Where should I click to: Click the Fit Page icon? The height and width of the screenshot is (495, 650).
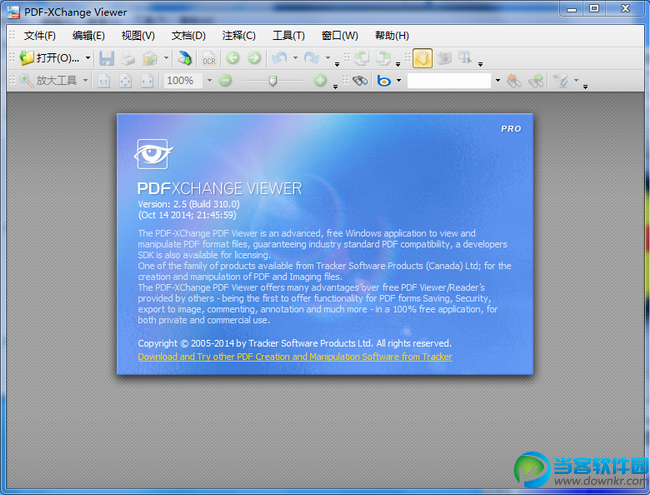point(125,81)
